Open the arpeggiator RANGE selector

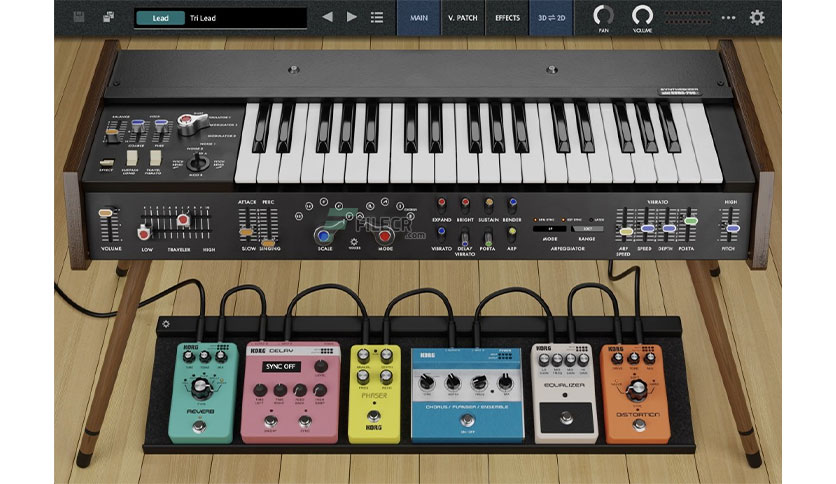pos(587,229)
